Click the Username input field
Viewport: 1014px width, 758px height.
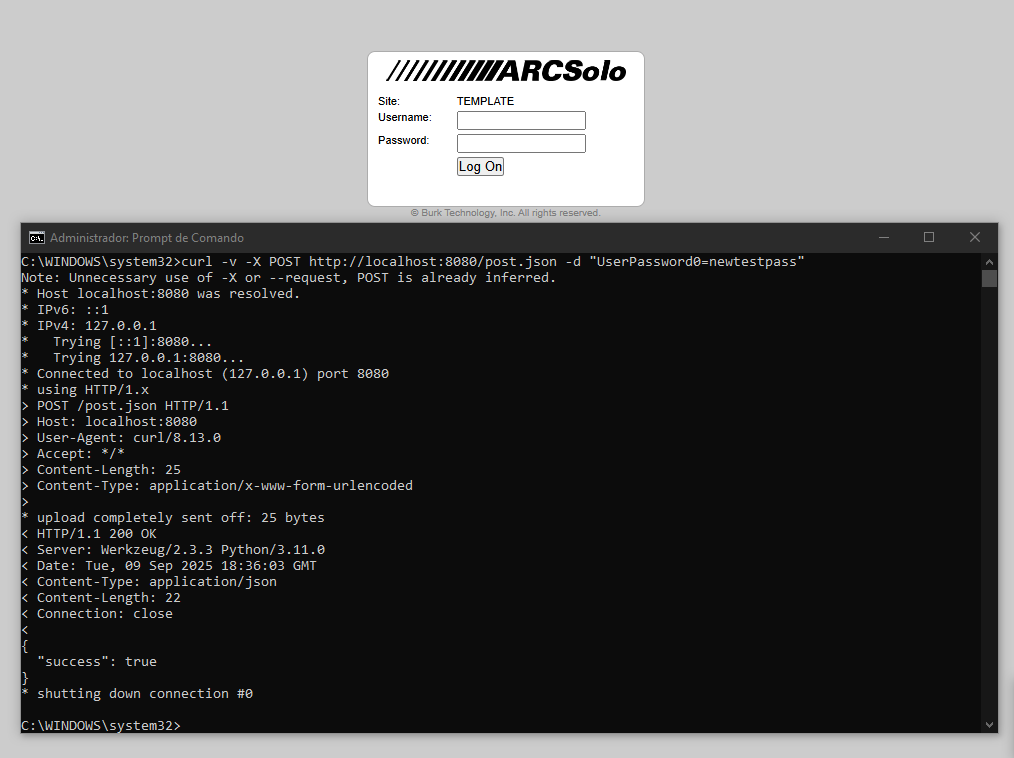(521, 120)
